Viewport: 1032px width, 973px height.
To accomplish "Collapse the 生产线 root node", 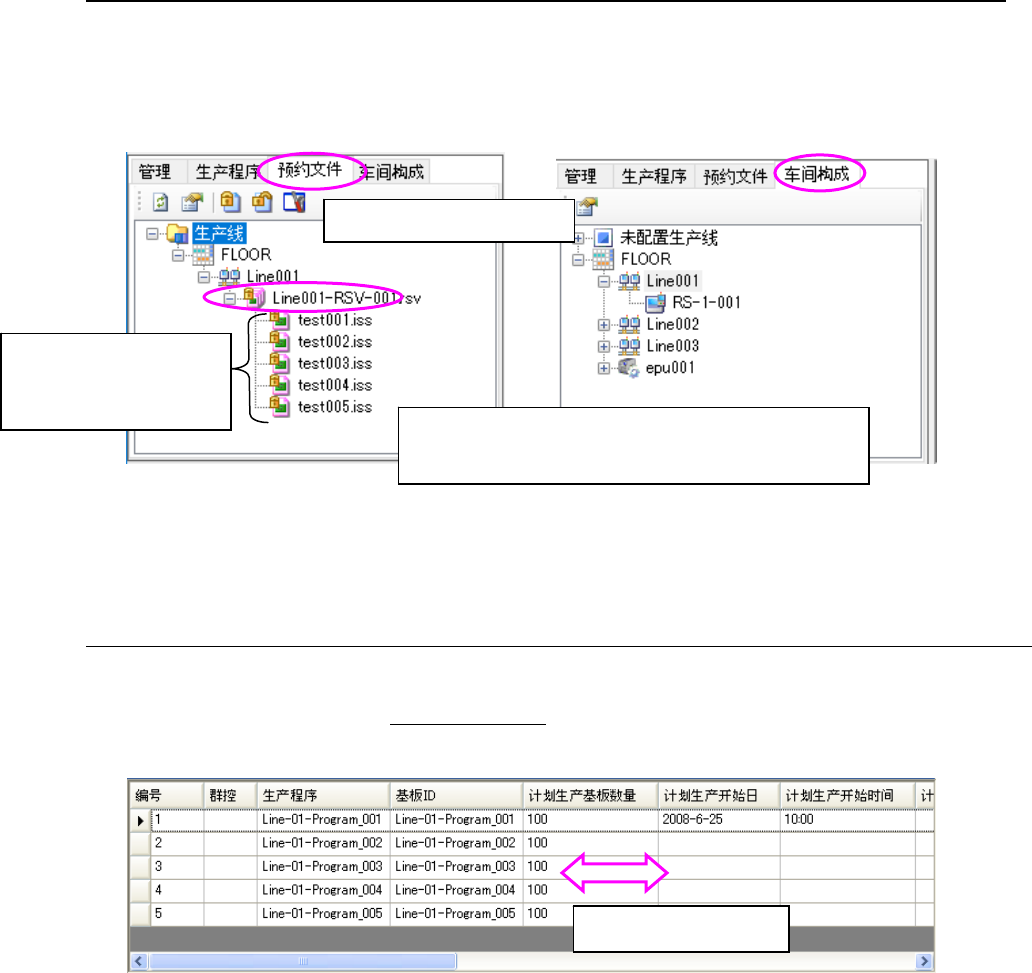I will click(152, 234).
